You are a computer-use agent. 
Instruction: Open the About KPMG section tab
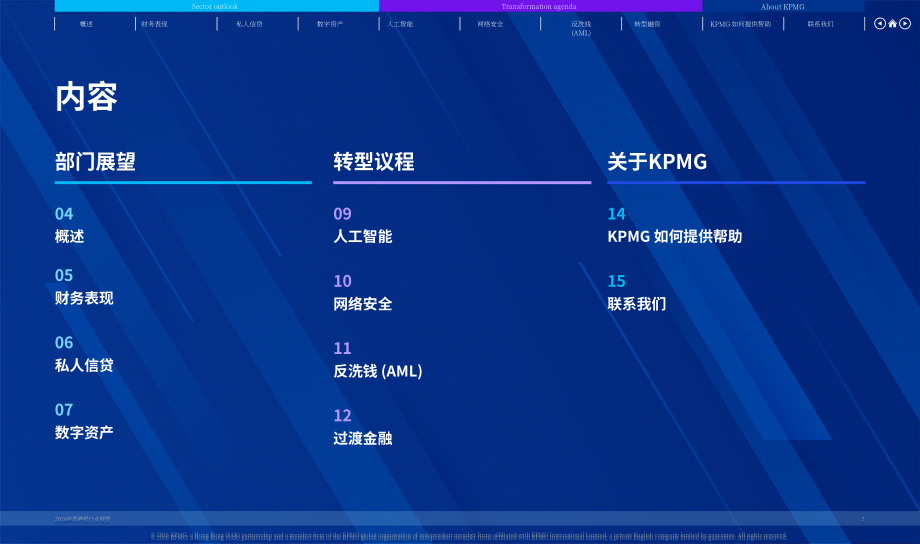click(783, 6)
